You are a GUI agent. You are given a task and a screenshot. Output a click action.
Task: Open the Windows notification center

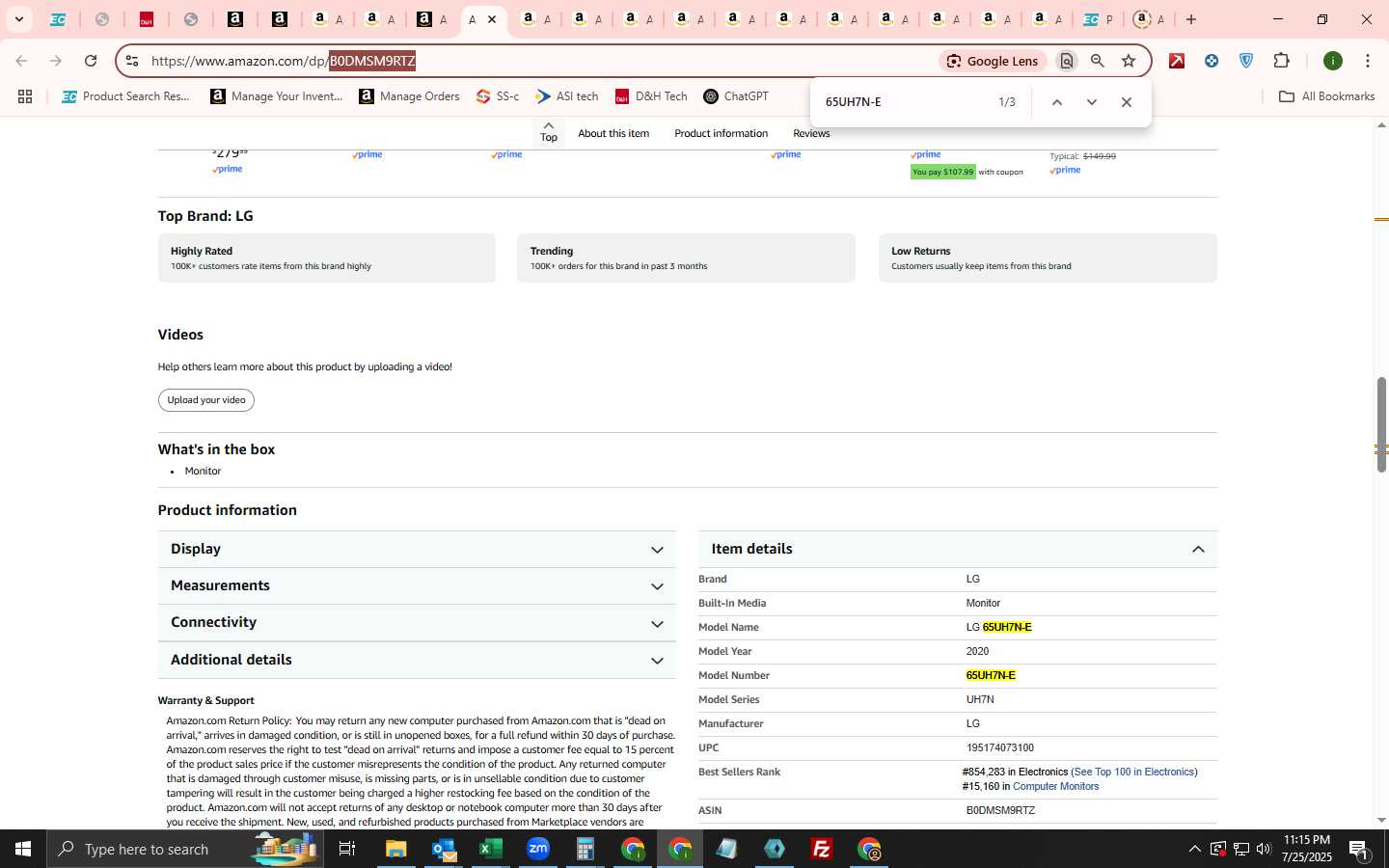point(1359,850)
